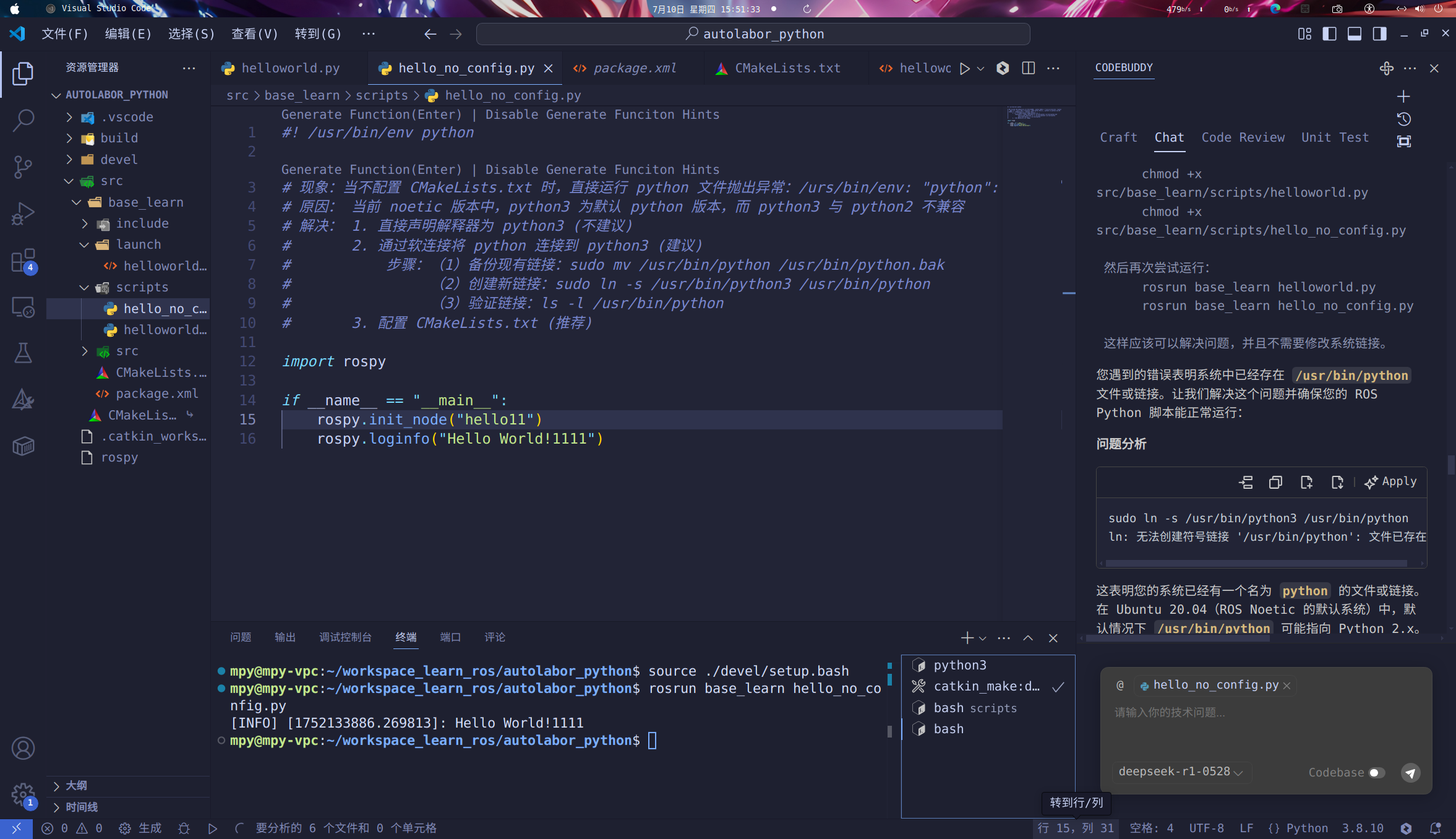
Task: Open the Search view in activity bar
Action: [23, 120]
